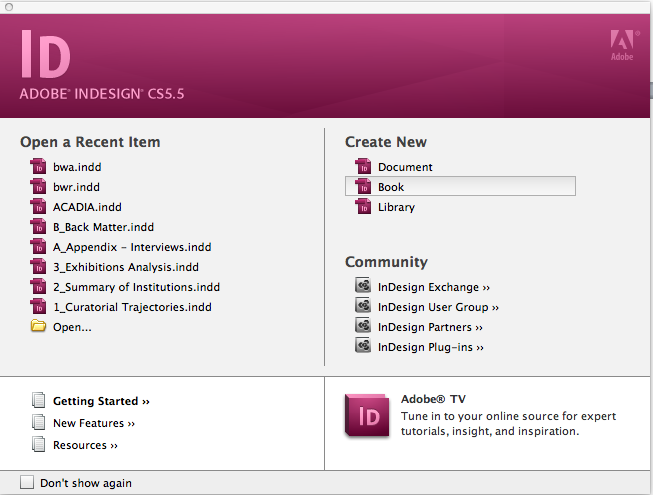The width and height of the screenshot is (653, 495).
Task: Click the page icon beside Getting Started
Action: [x=39, y=400]
